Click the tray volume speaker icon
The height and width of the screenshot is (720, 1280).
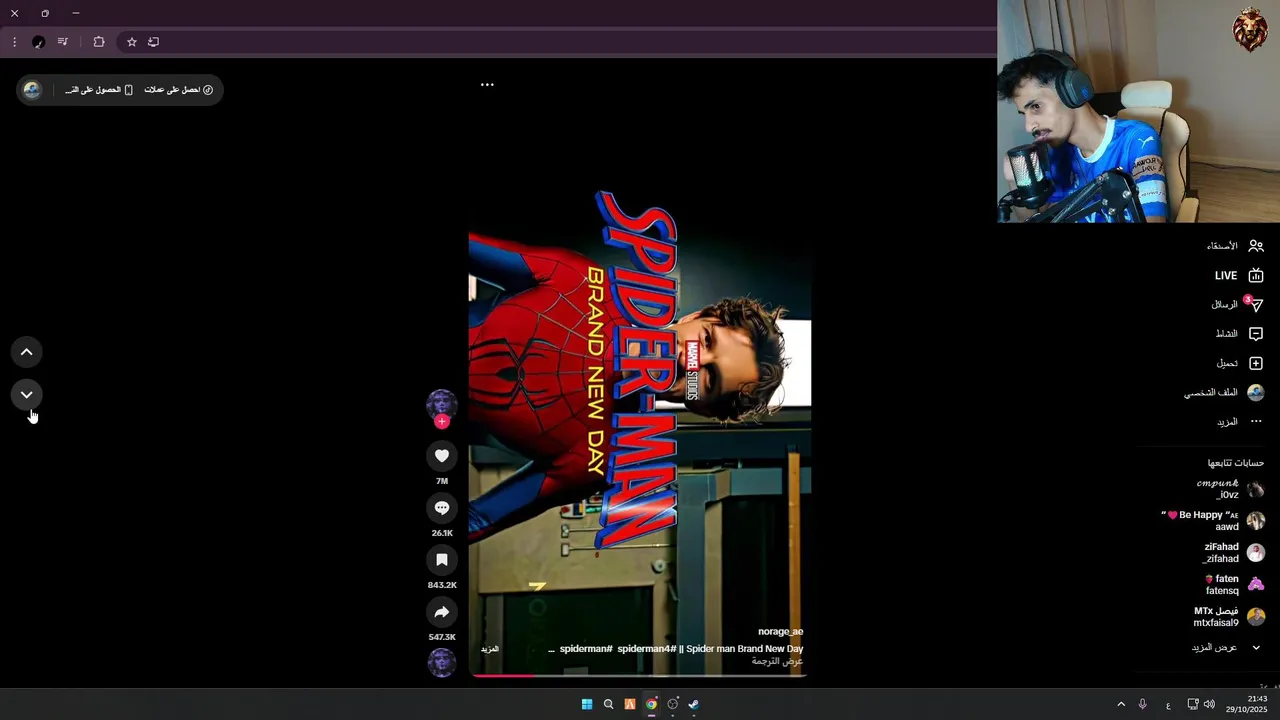pos(1209,704)
